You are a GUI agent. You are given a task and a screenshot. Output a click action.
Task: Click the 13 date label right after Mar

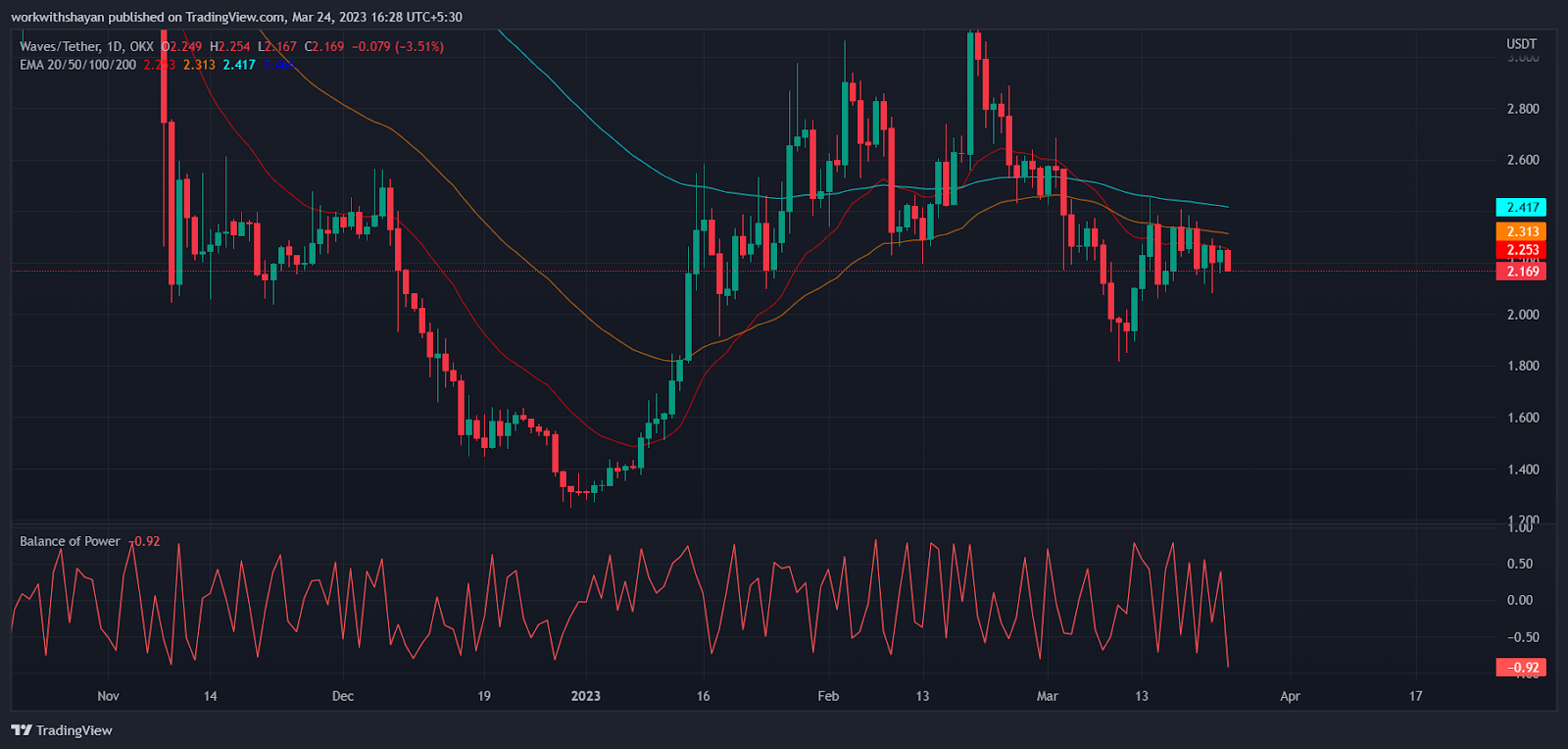click(1142, 696)
